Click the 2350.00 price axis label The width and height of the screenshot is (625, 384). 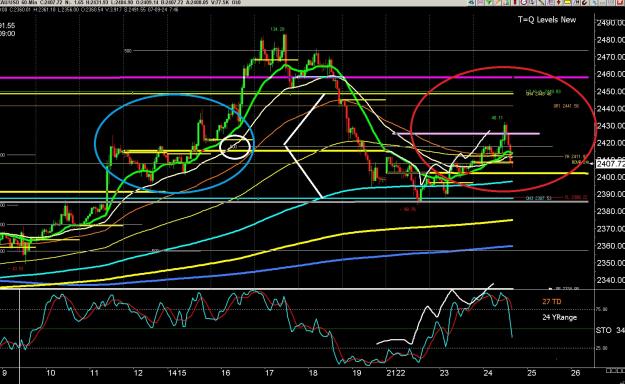click(x=610, y=263)
